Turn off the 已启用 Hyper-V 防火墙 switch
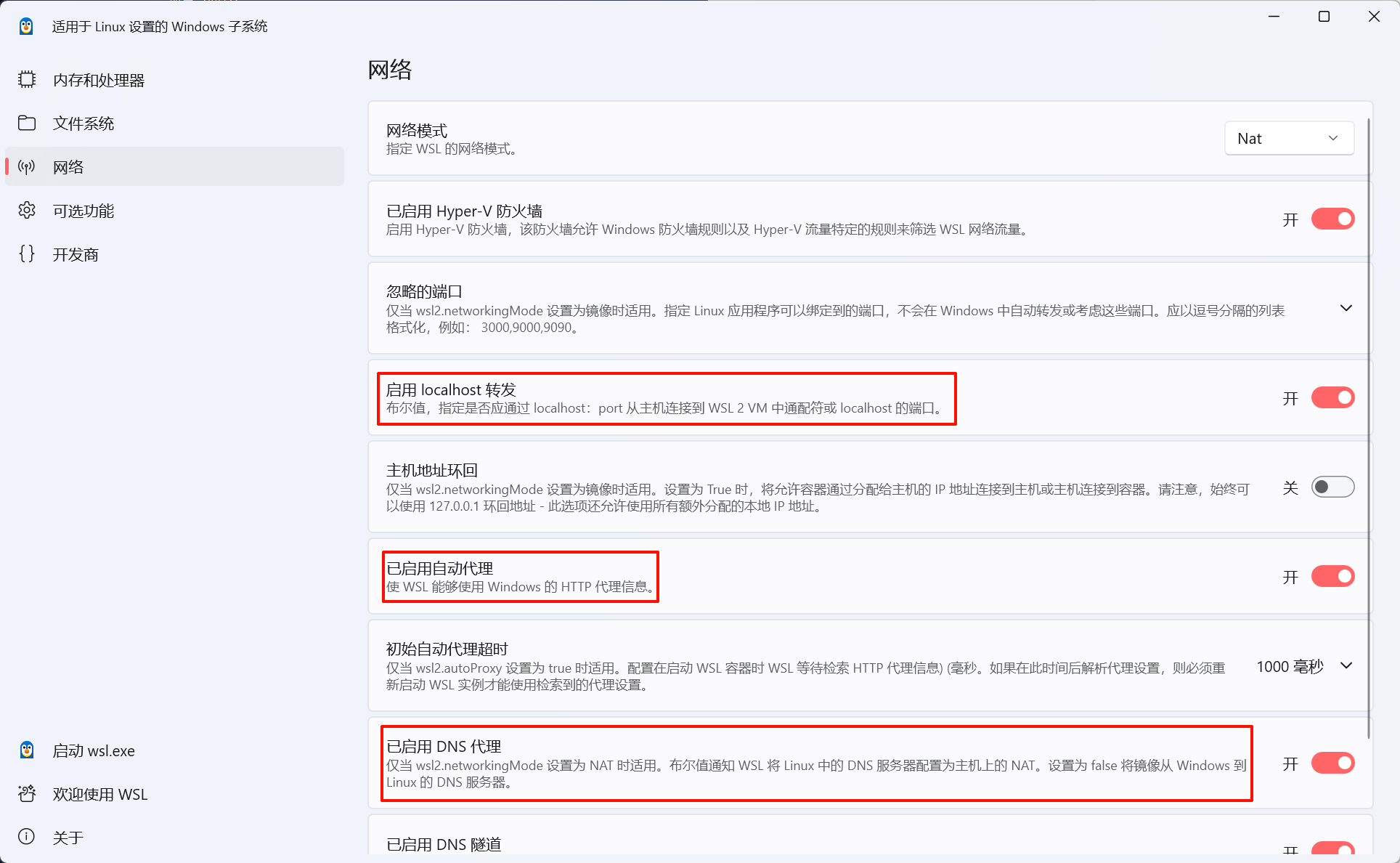Screen dimensions: 1400x863 point(1332,219)
